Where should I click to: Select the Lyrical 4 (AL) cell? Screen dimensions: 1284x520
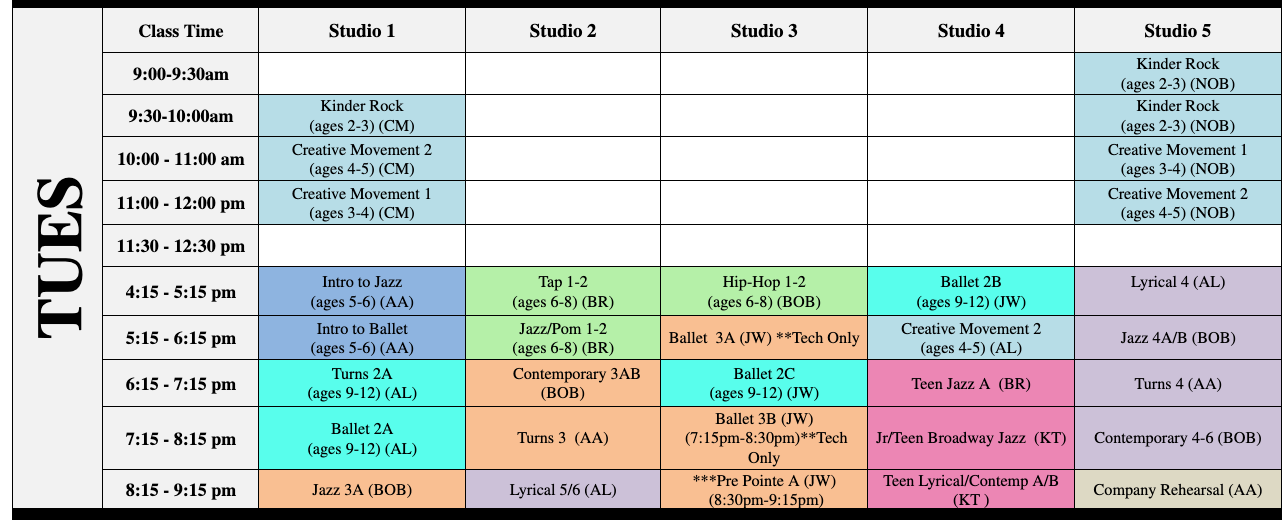[x=1178, y=291]
